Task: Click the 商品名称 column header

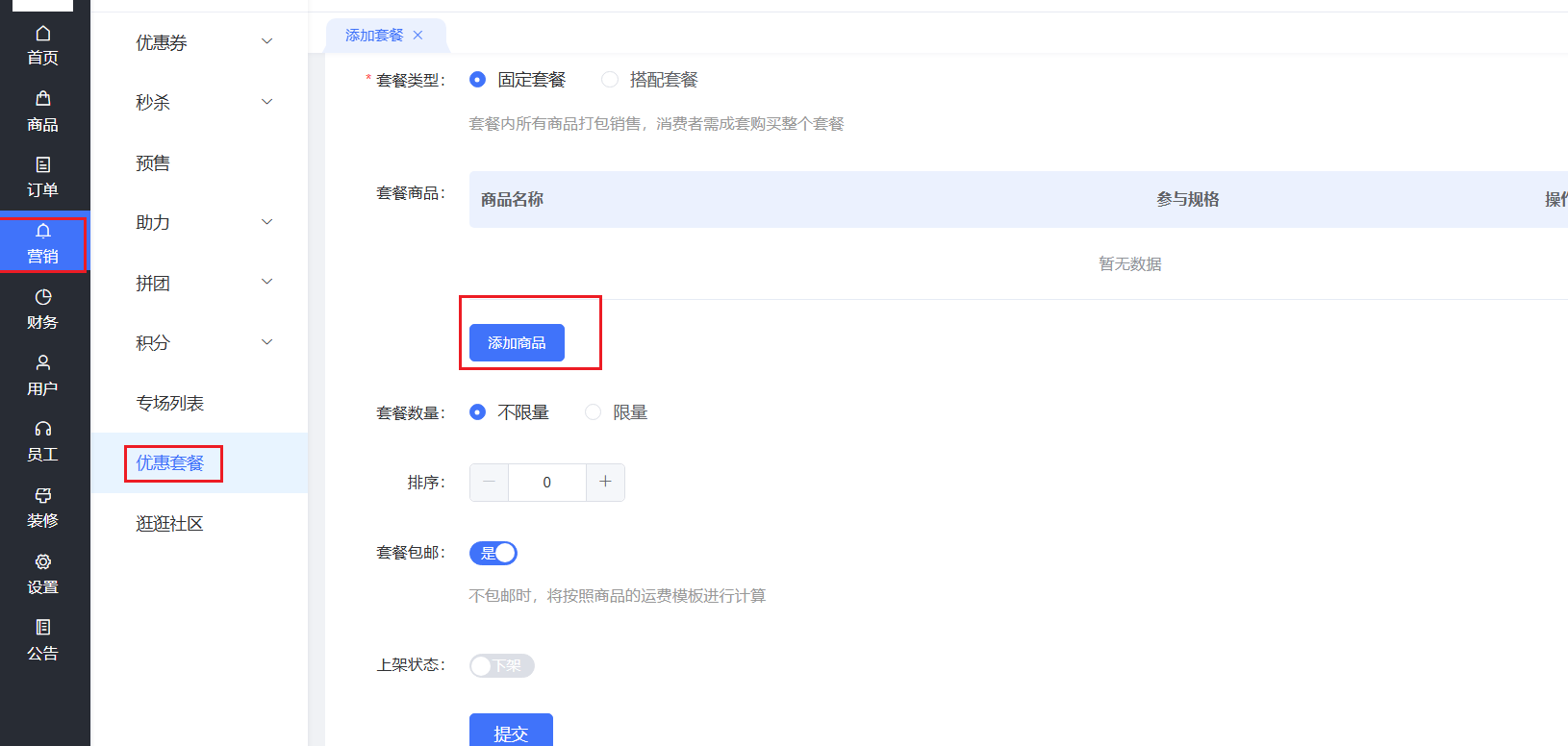Action: click(512, 199)
